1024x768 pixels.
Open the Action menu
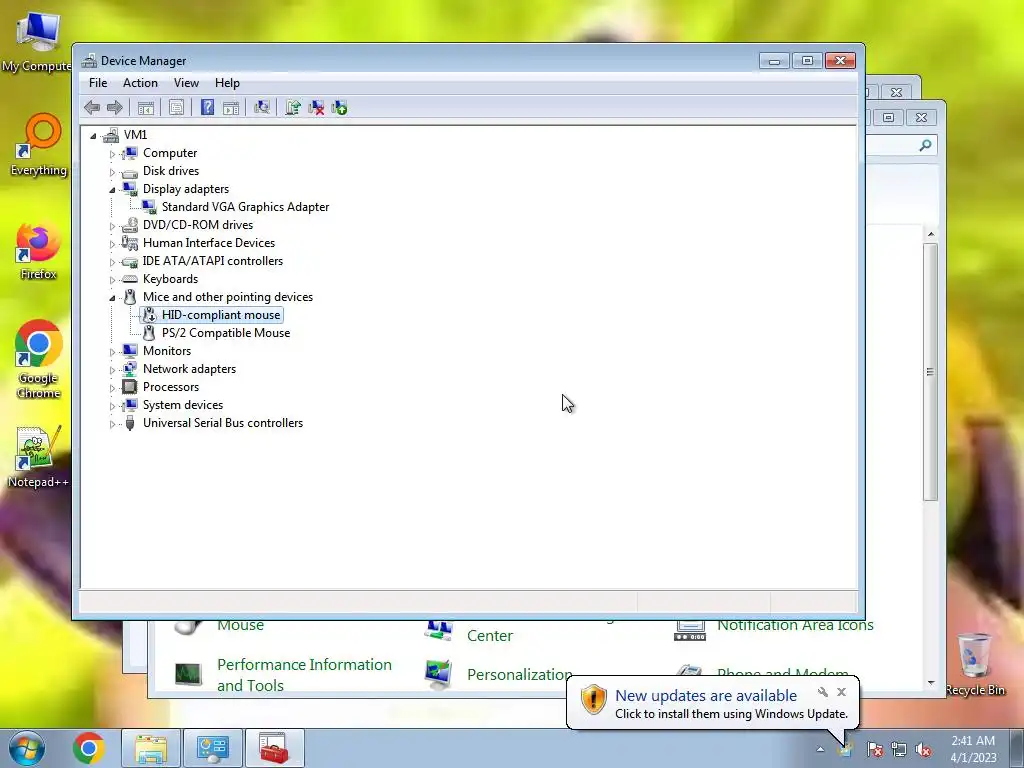(x=140, y=83)
